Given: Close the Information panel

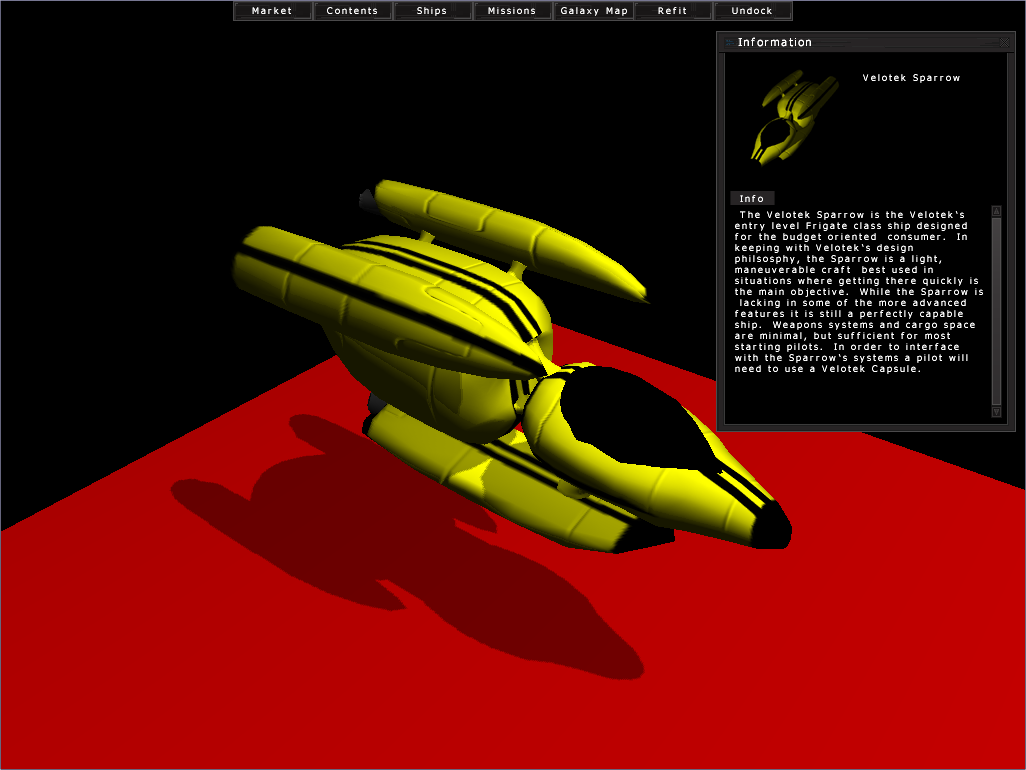Looking at the screenshot, I should 1004,42.
